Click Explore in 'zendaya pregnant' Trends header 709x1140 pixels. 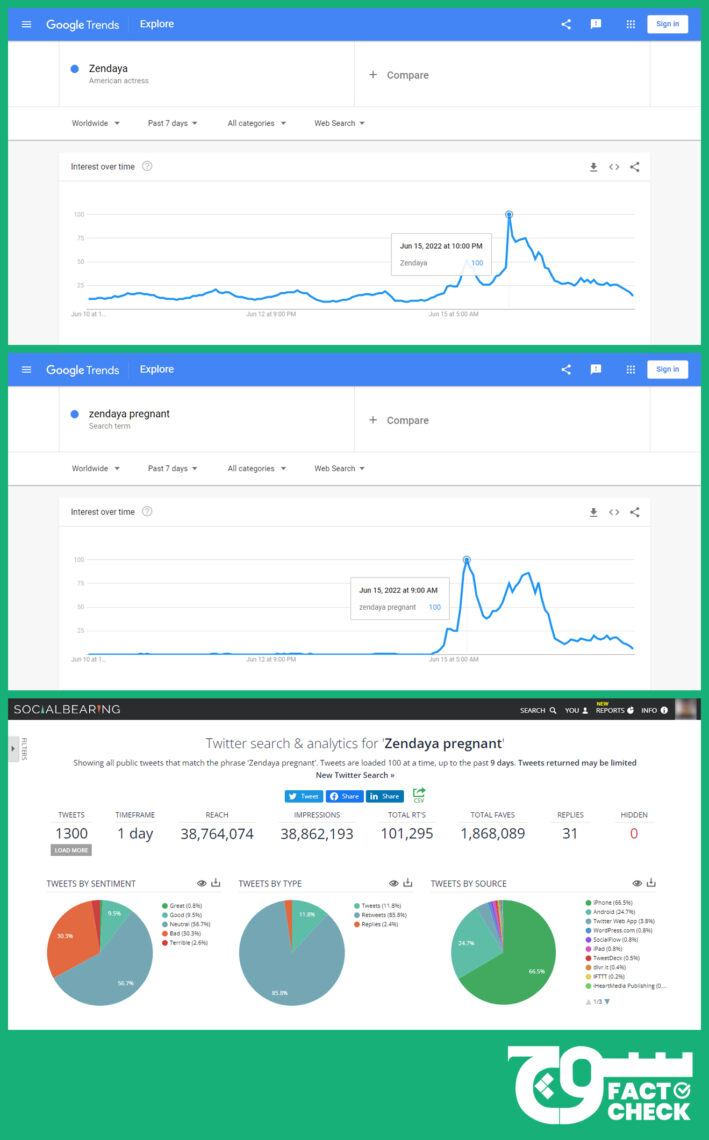[x=157, y=369]
